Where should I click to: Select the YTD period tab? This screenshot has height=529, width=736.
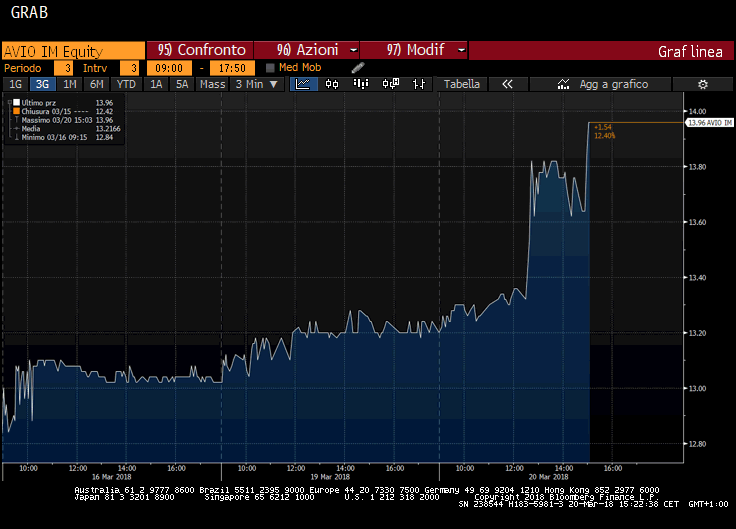[126, 84]
